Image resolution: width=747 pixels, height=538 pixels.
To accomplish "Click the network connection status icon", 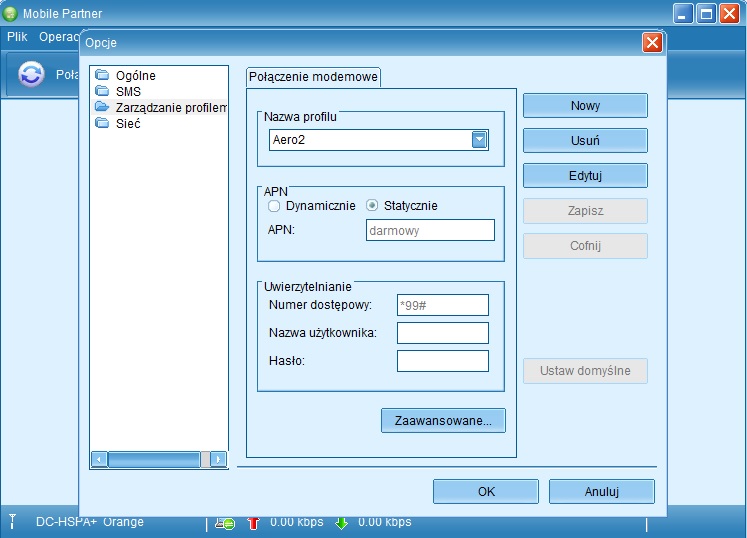I will click(225, 522).
